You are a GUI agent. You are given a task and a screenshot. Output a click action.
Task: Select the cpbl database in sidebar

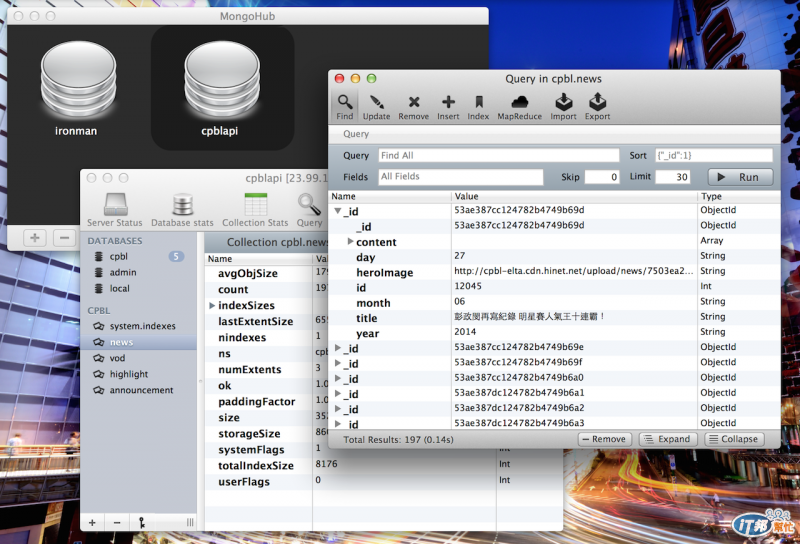138,256
